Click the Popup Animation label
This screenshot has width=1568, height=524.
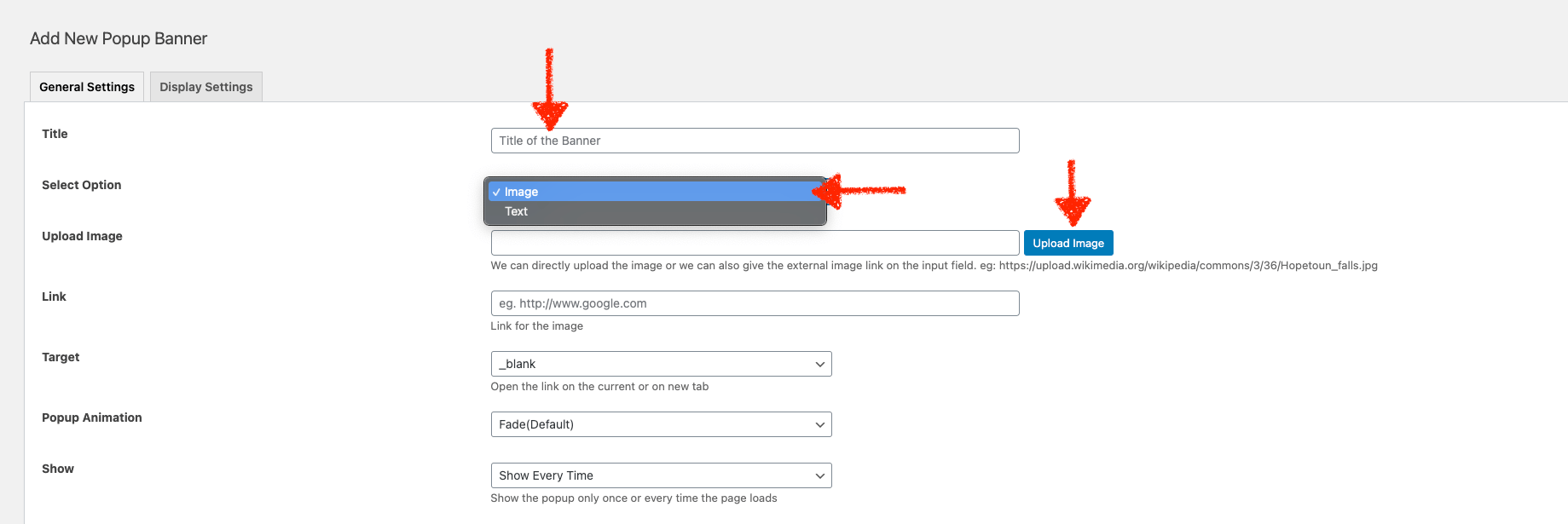pos(92,417)
